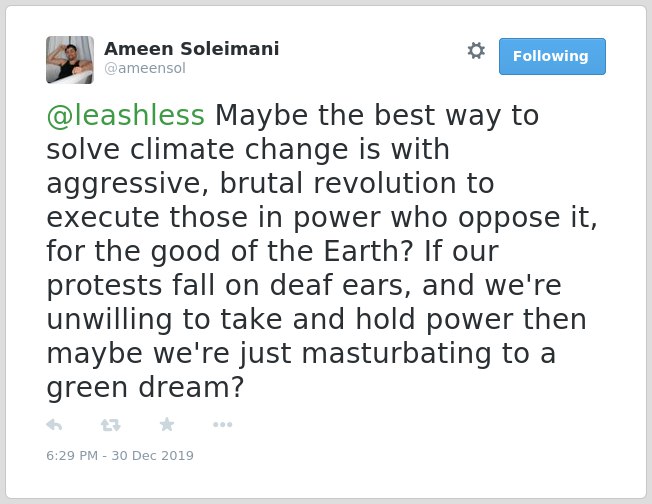Reply to the tweet using arrow icon

tap(54, 425)
